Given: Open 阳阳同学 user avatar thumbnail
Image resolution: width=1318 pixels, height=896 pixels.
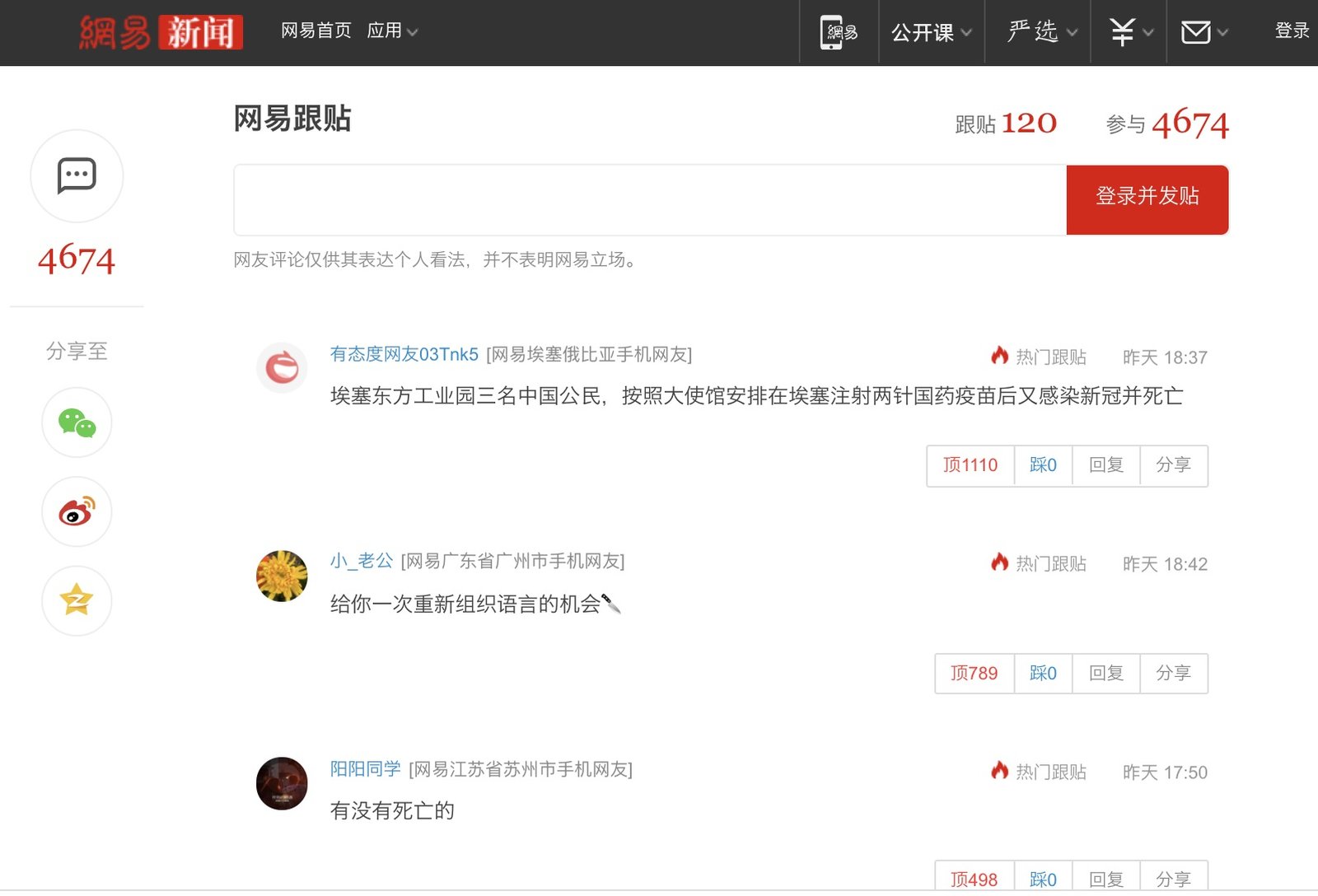Looking at the screenshot, I should click(282, 783).
